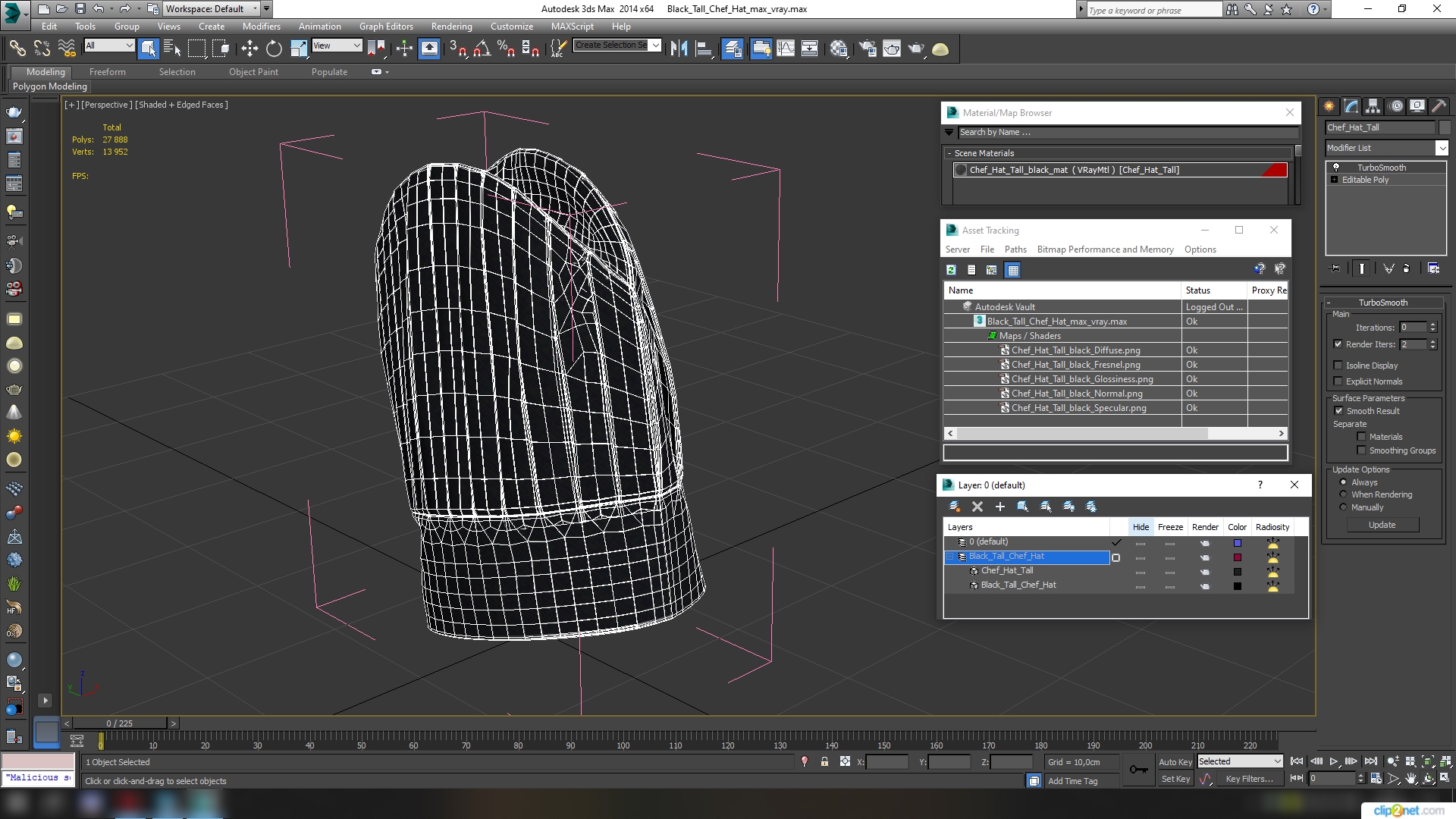Open Render Setup teapot icon
The image size is (1456, 819).
(868, 49)
